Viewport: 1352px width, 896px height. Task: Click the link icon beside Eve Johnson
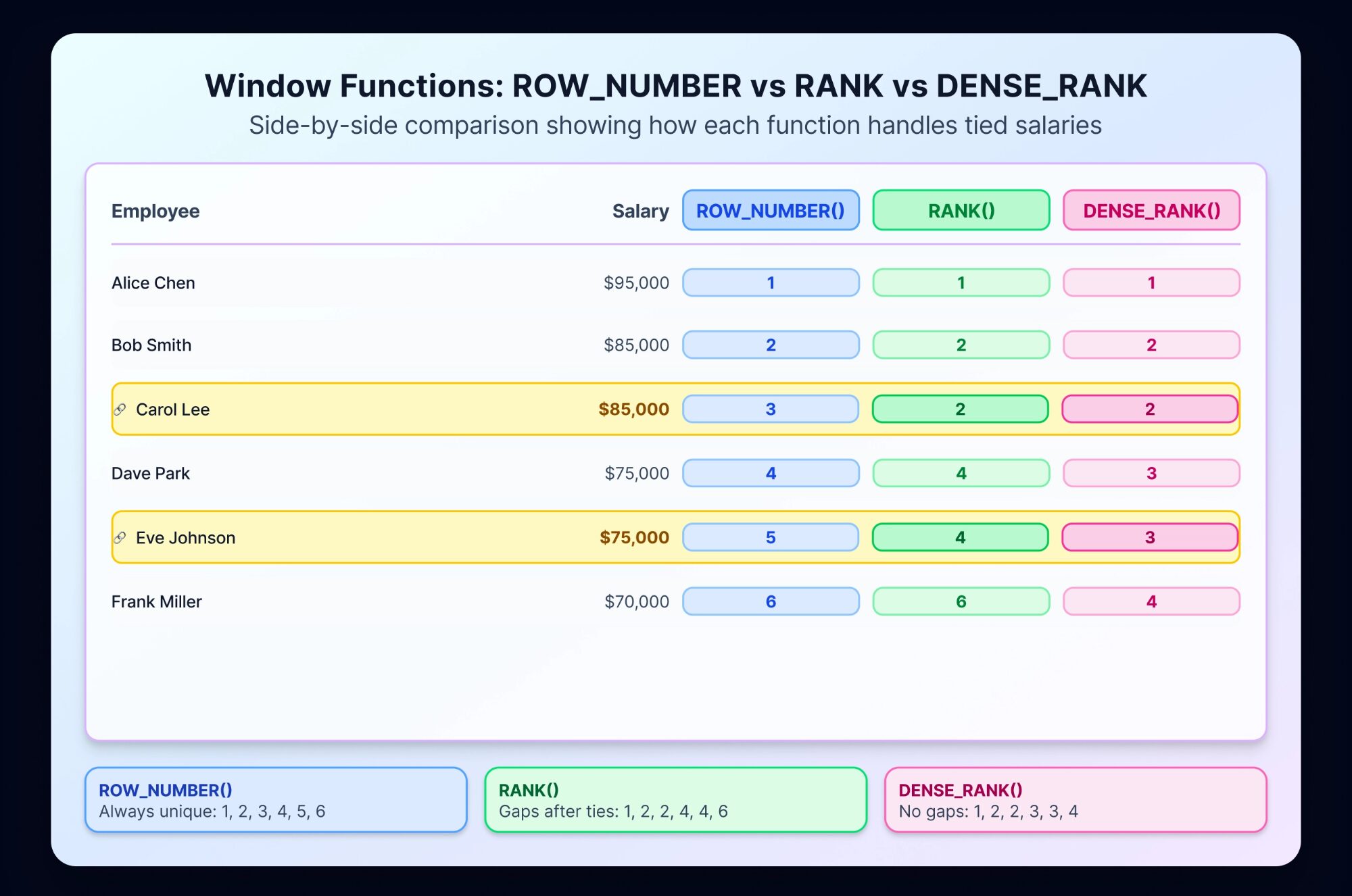click(120, 538)
